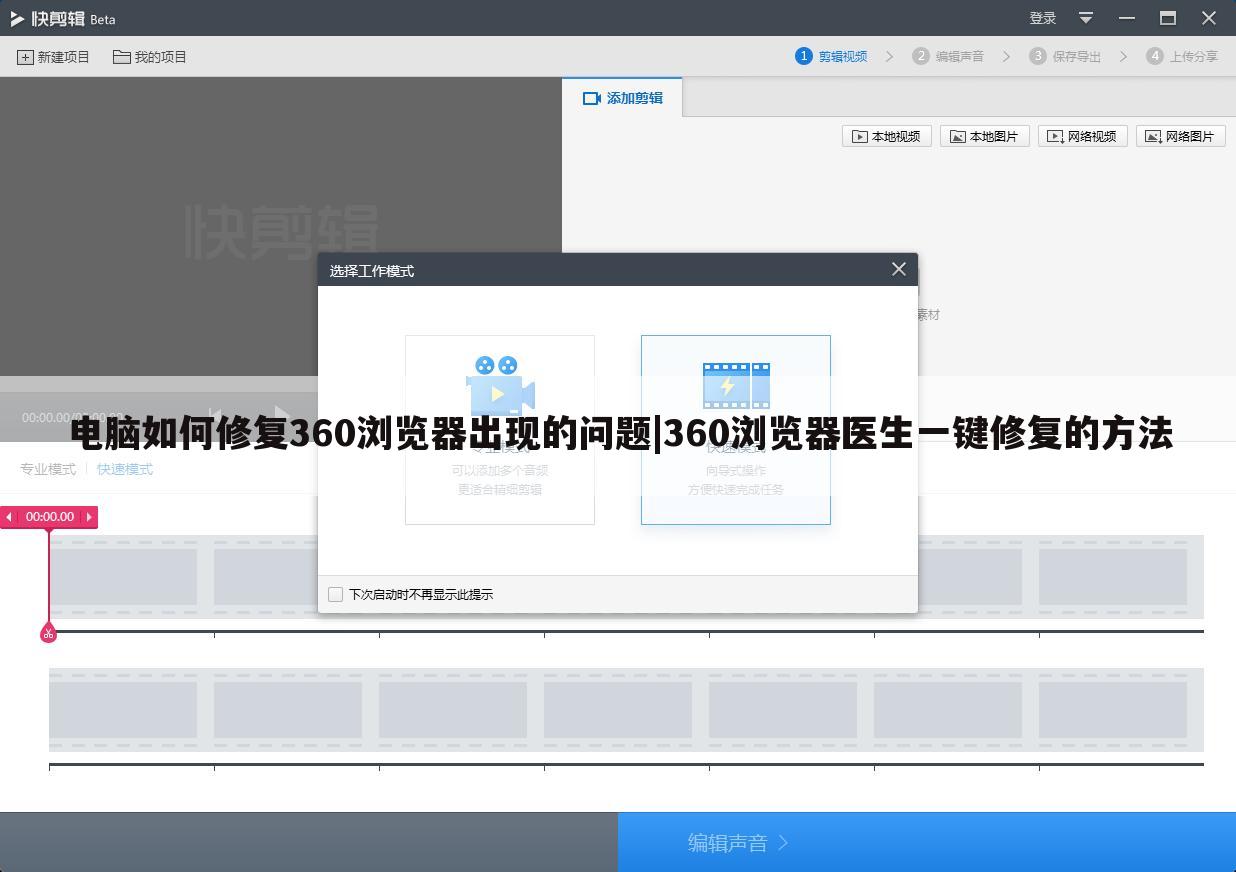Viewport: 1236px width, 872px height.
Task: Check 下次启动时不再显示此提示 checkbox
Action: pos(336,594)
